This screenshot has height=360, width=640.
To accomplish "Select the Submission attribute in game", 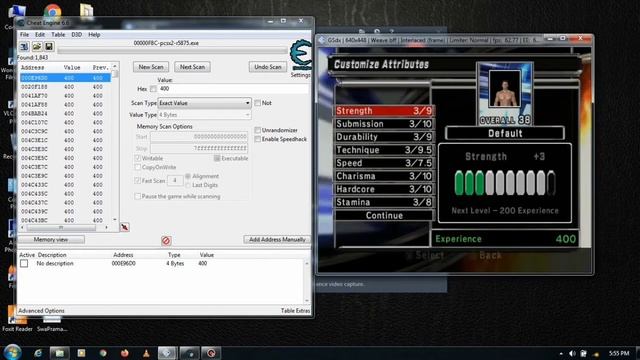I will tap(384, 124).
